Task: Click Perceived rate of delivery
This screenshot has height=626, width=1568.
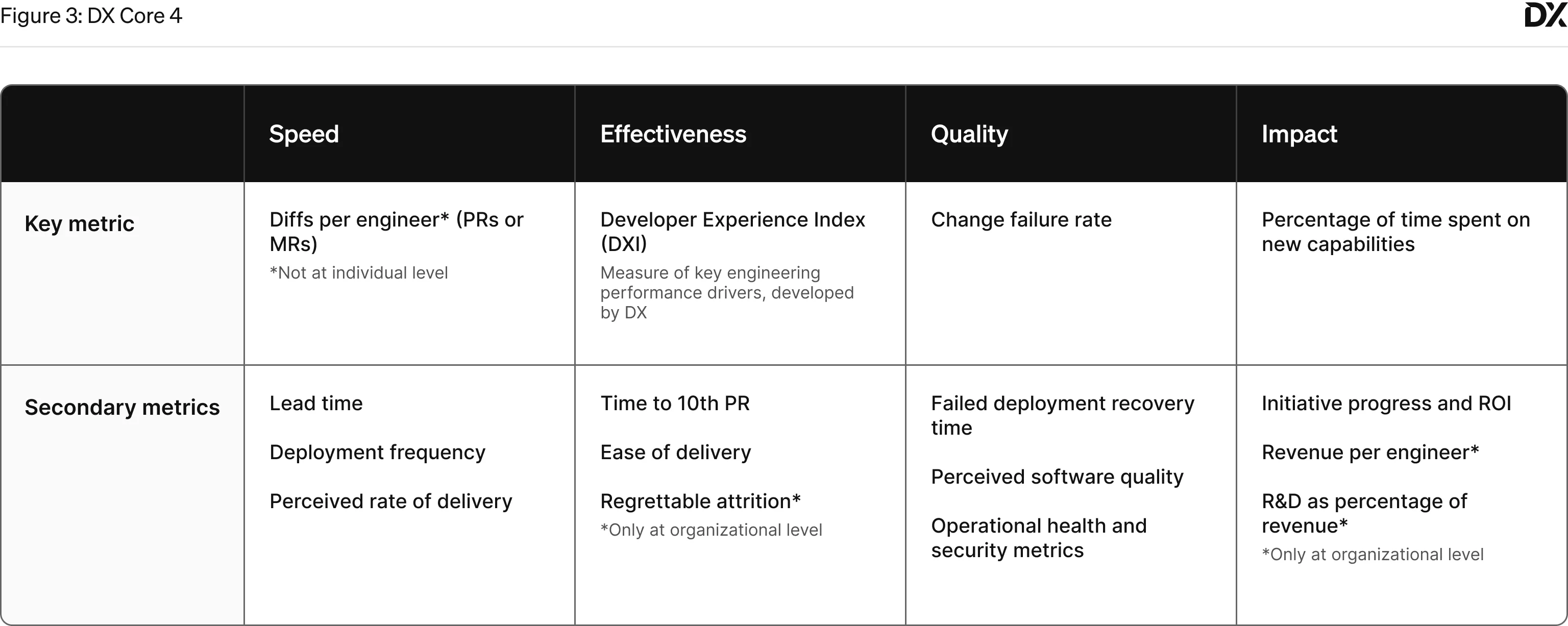Action: pos(391,502)
